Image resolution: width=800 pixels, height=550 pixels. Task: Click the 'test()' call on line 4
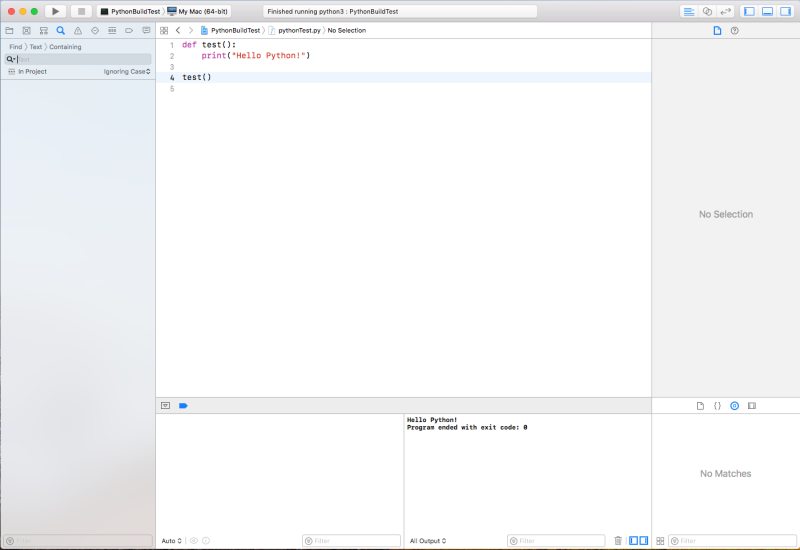(x=197, y=78)
